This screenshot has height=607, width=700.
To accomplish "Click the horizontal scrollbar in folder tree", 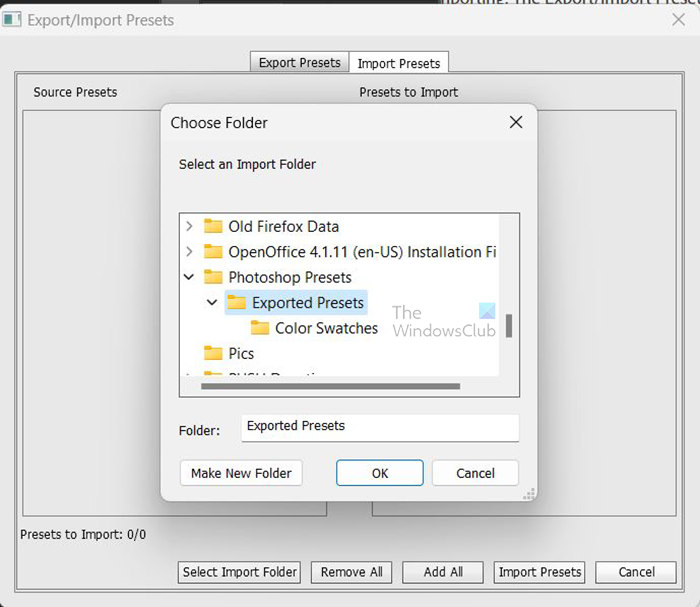I will click(330, 386).
